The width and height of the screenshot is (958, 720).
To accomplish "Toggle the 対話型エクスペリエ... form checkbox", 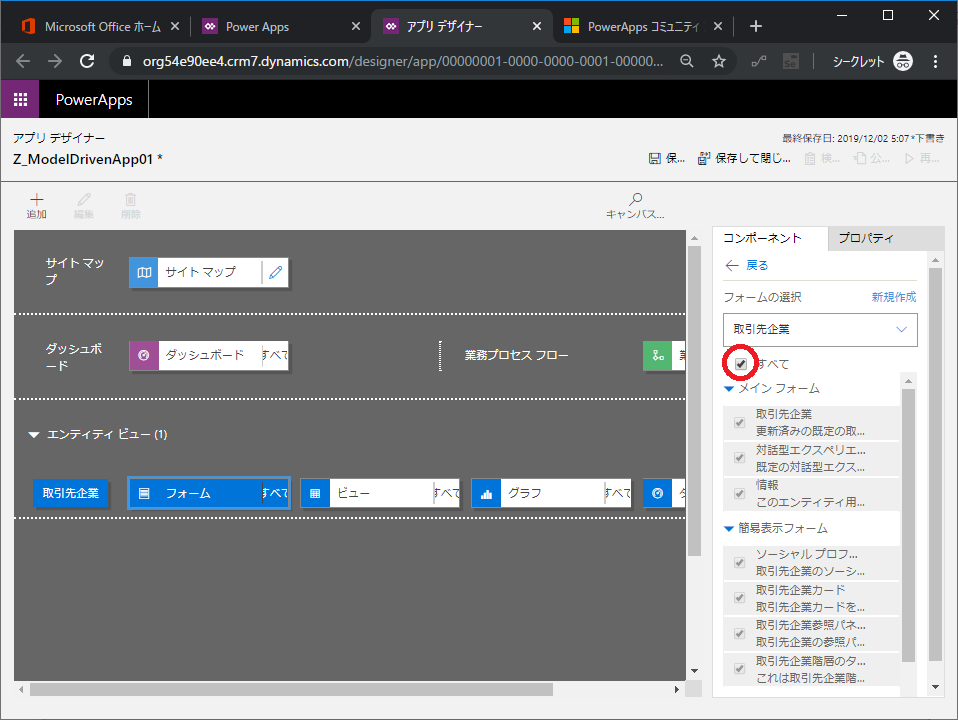I will (x=739, y=458).
